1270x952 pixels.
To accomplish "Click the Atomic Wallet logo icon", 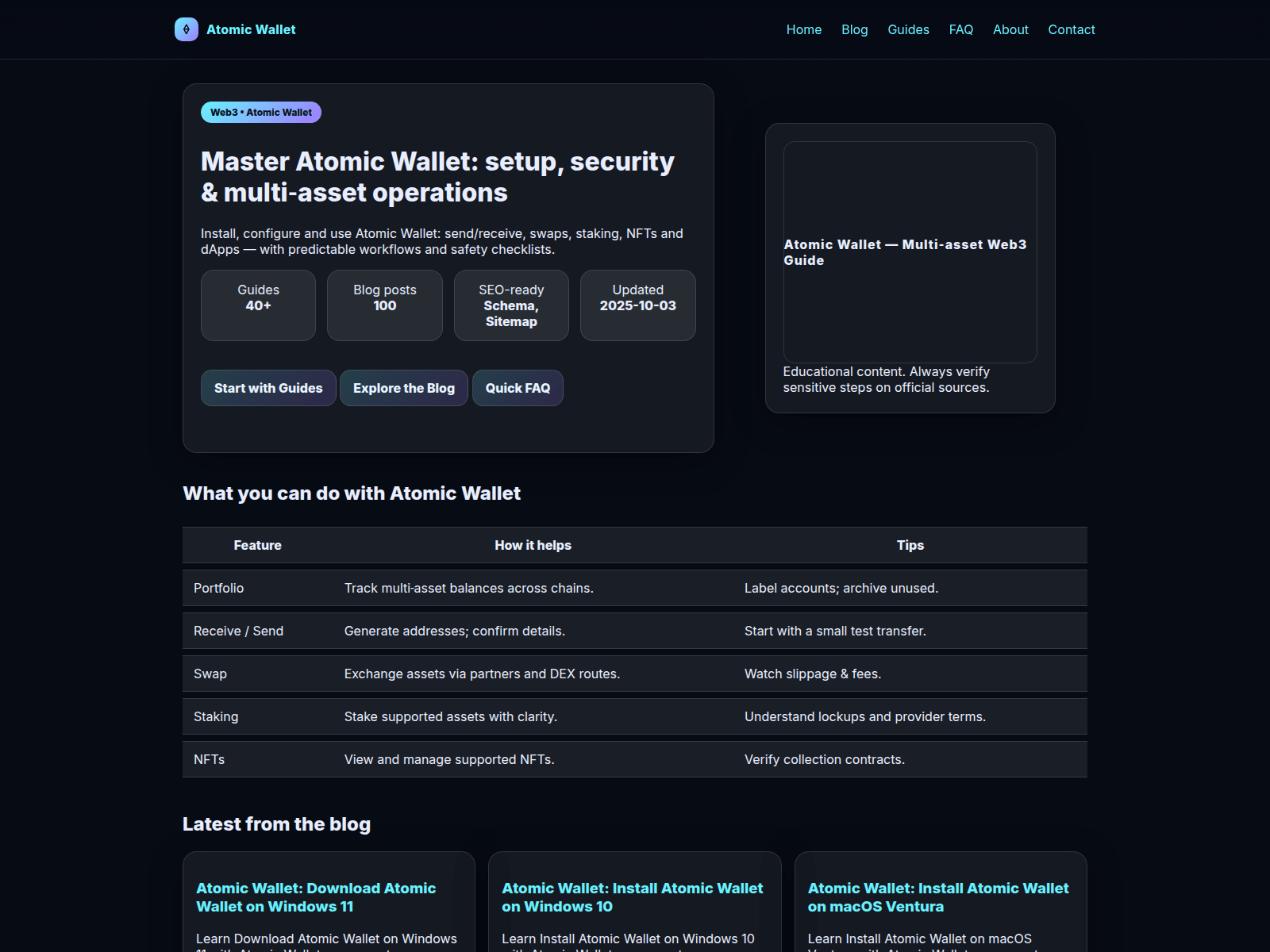I will click(x=187, y=29).
